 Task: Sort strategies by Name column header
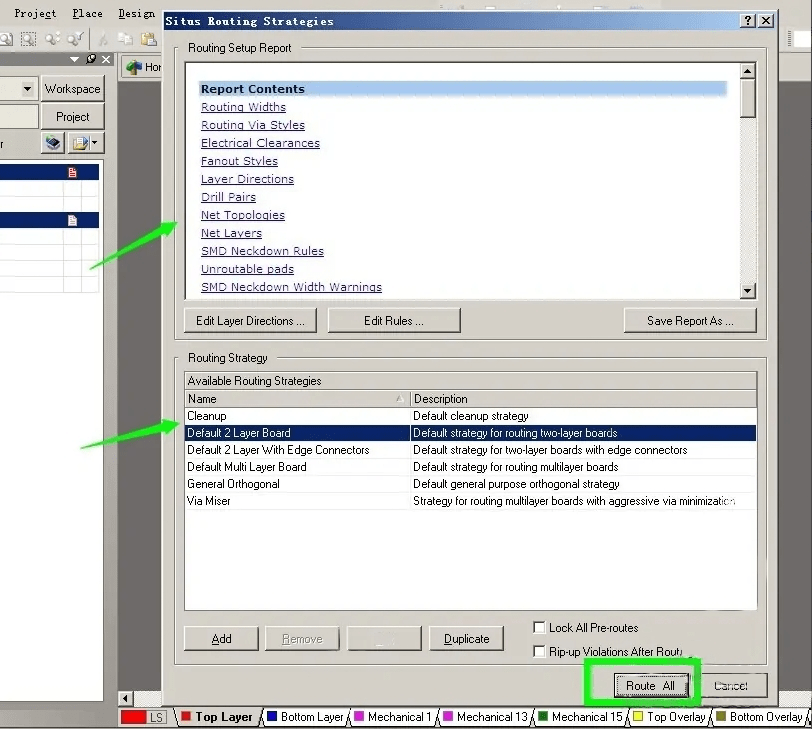click(297, 399)
